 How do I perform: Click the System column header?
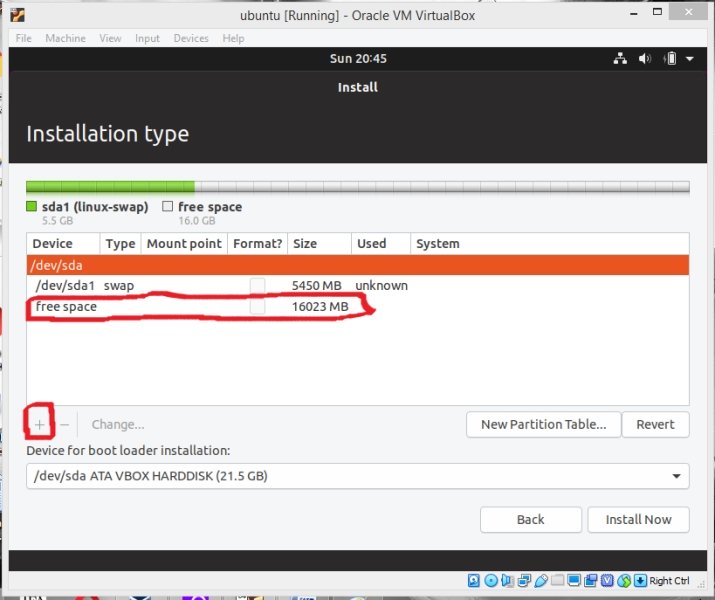click(x=550, y=243)
